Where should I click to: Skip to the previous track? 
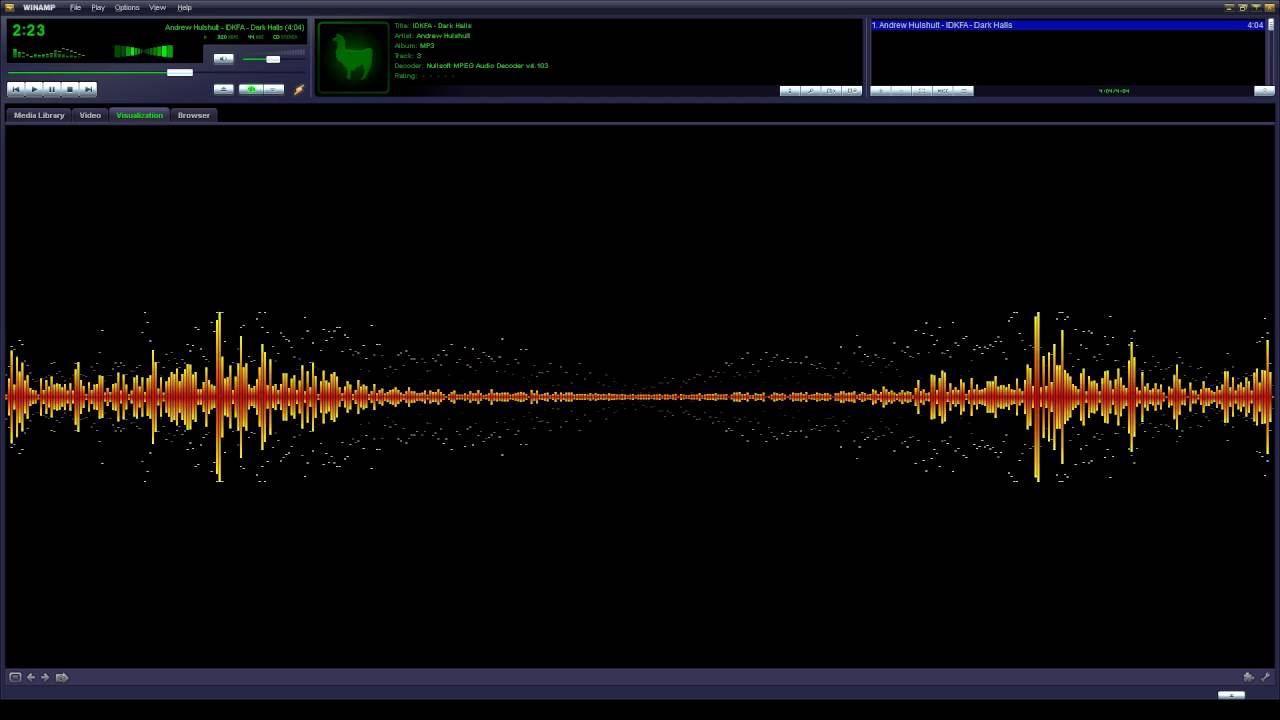coord(16,89)
